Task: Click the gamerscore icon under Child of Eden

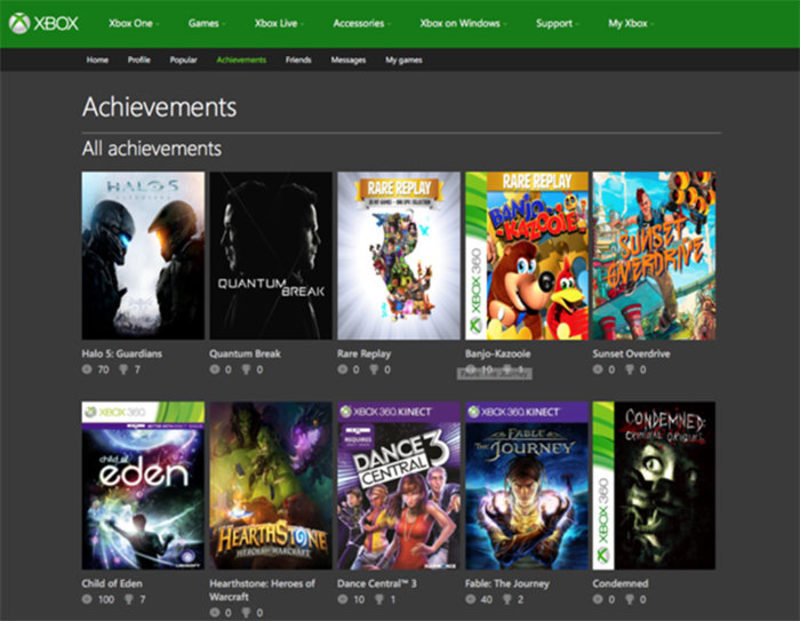Action: click(88, 599)
